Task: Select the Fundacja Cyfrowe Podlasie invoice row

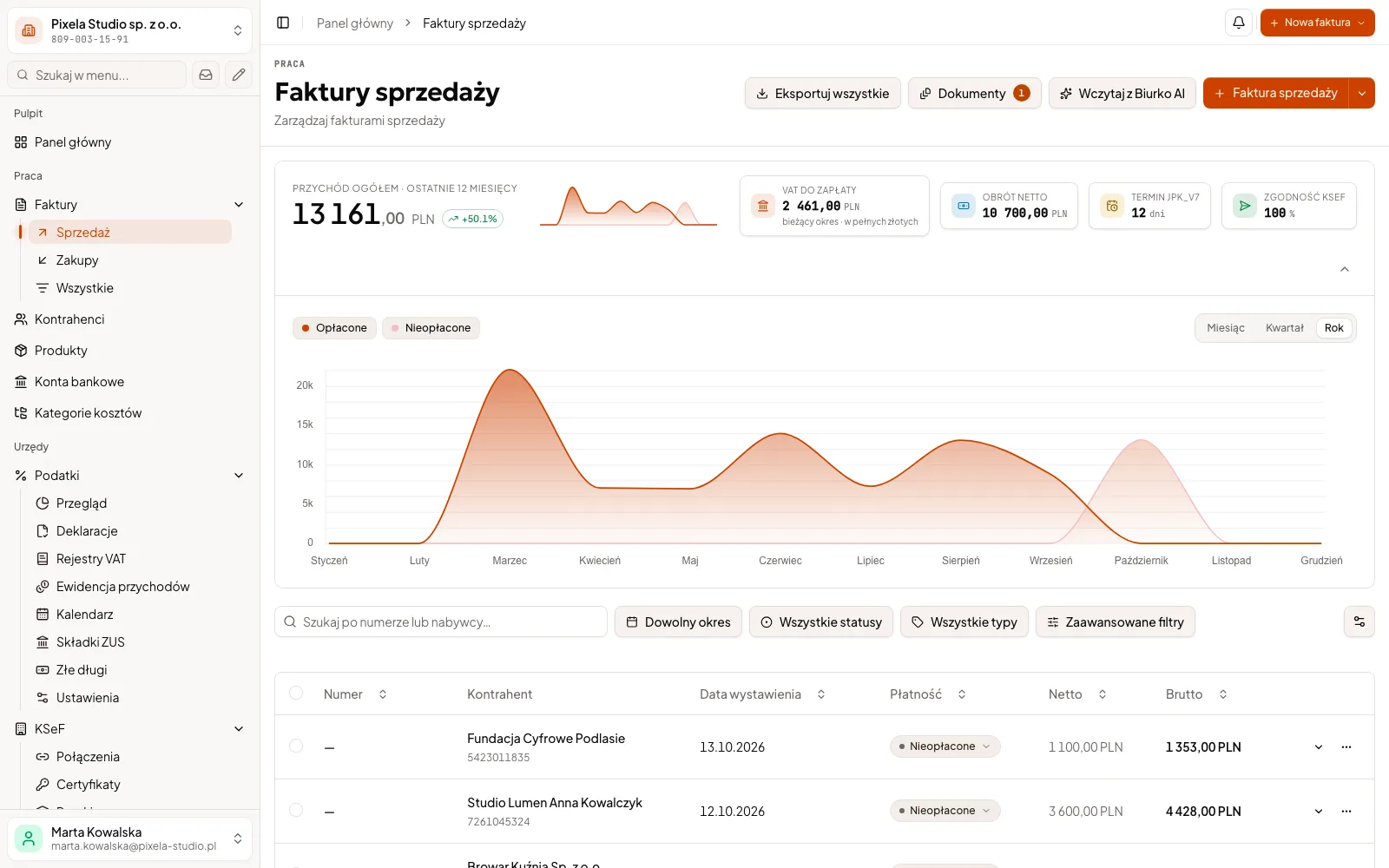Action: 296,746
